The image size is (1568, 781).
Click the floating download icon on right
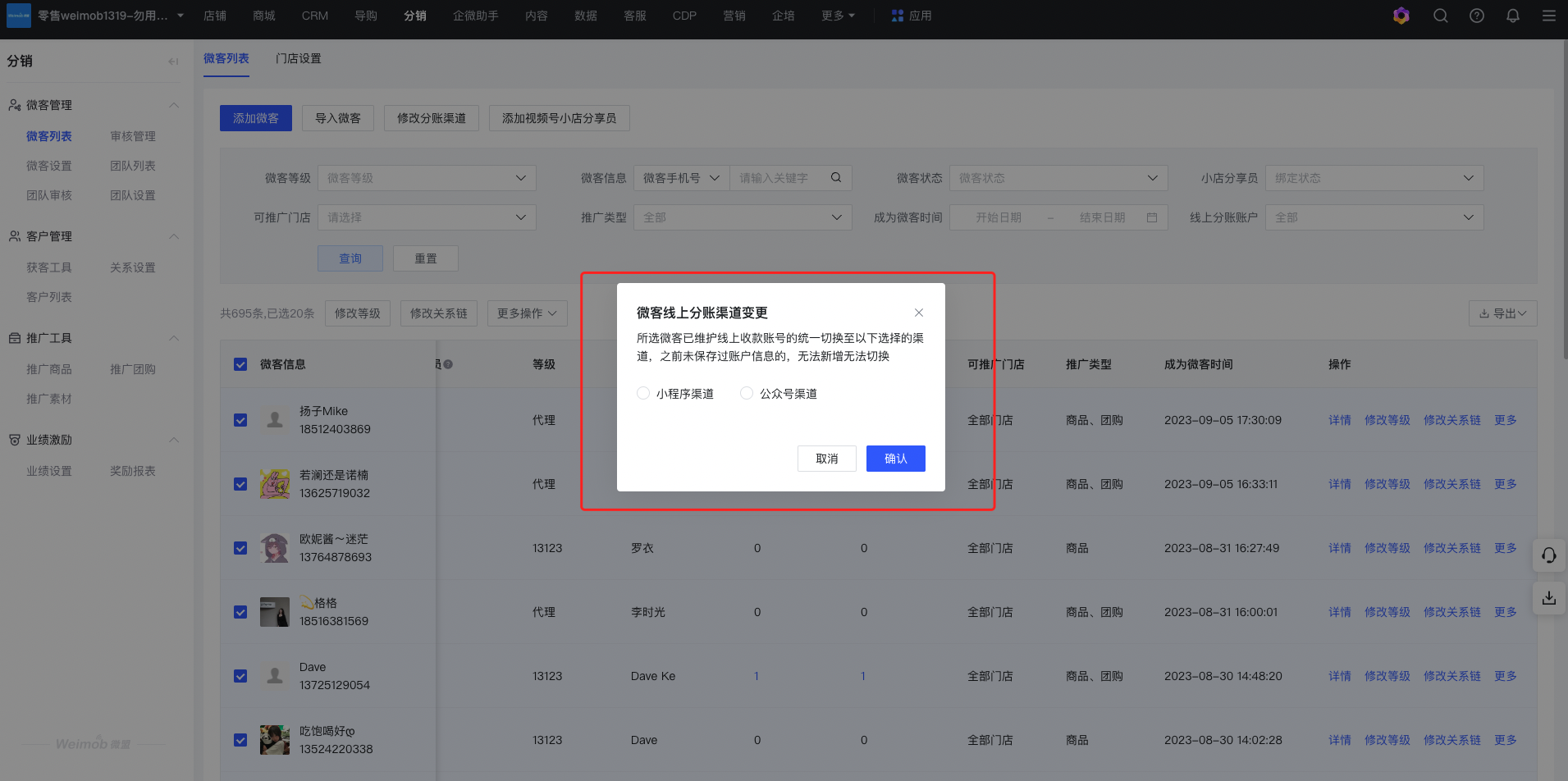click(x=1548, y=597)
